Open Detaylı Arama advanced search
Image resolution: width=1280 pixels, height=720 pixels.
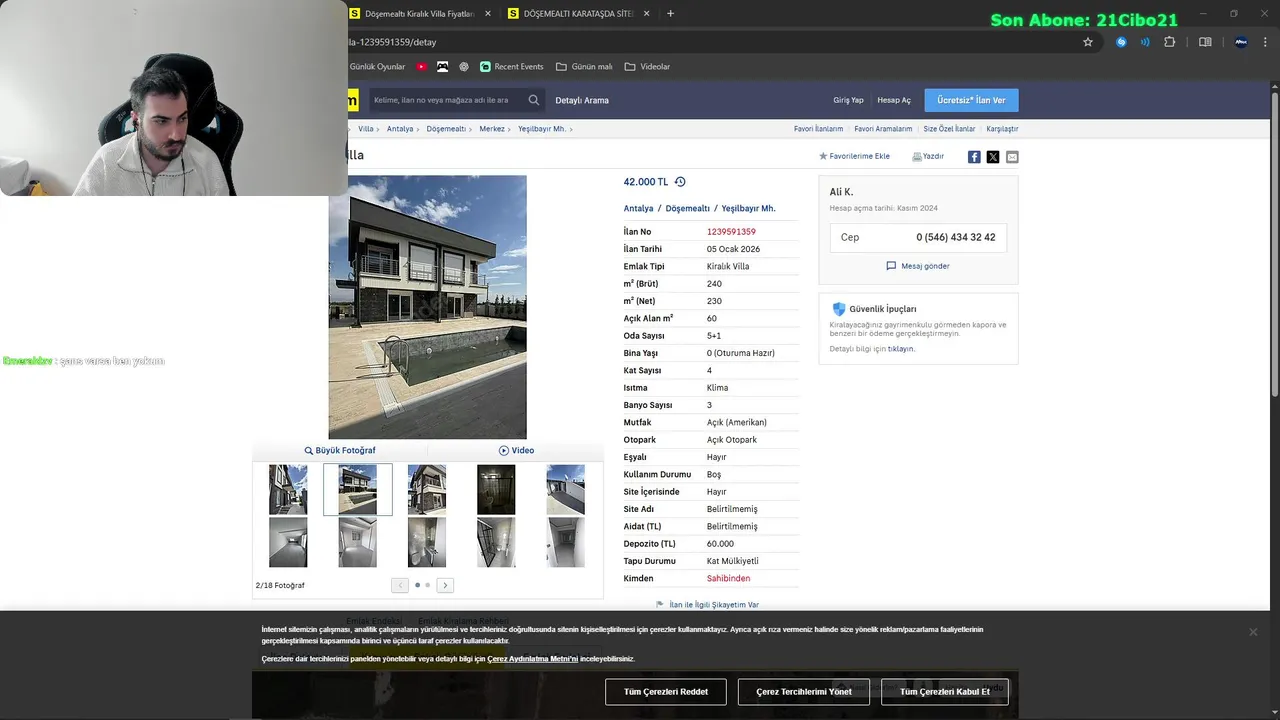click(582, 100)
